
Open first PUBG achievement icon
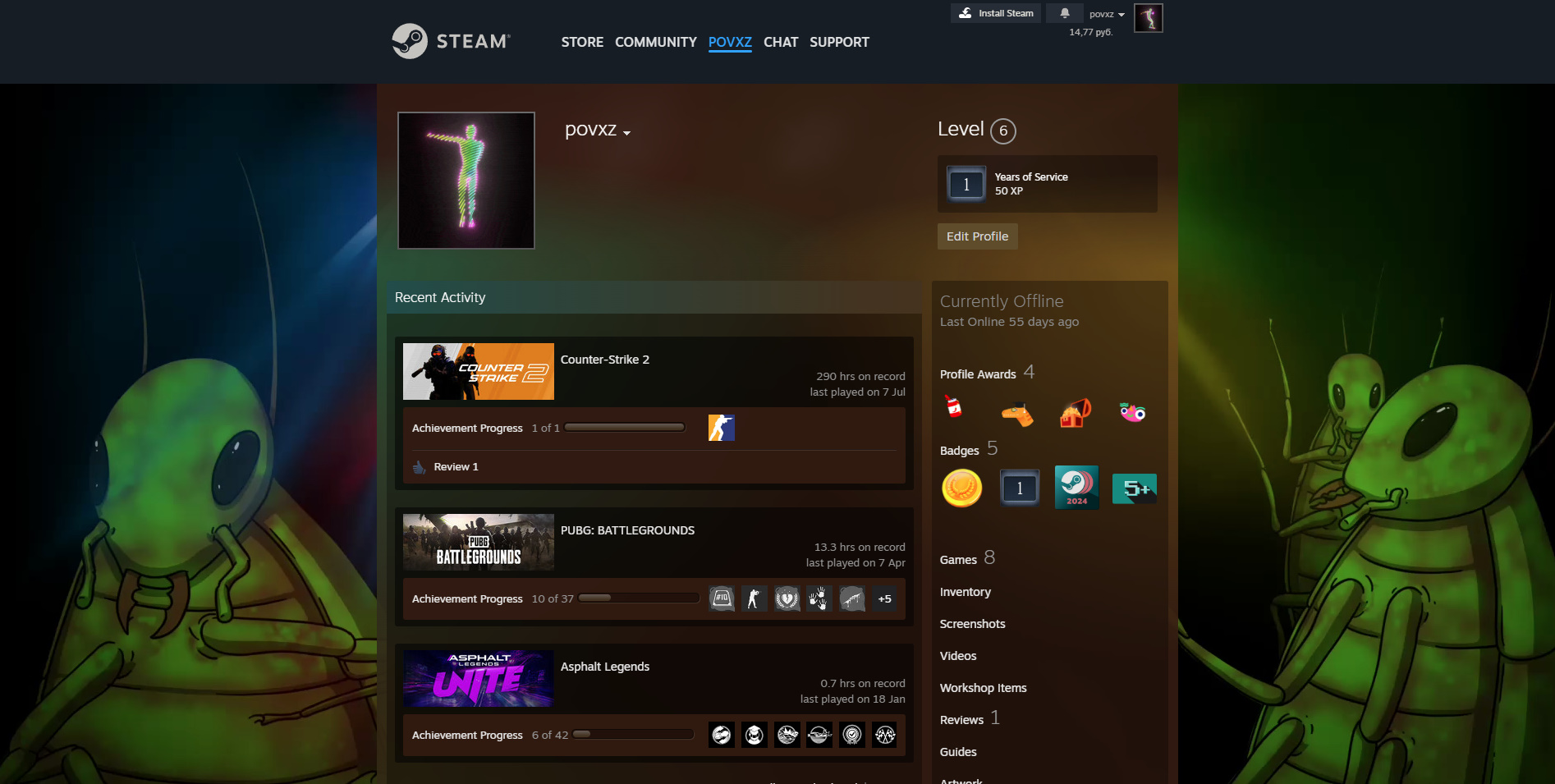pyautogui.click(x=722, y=598)
